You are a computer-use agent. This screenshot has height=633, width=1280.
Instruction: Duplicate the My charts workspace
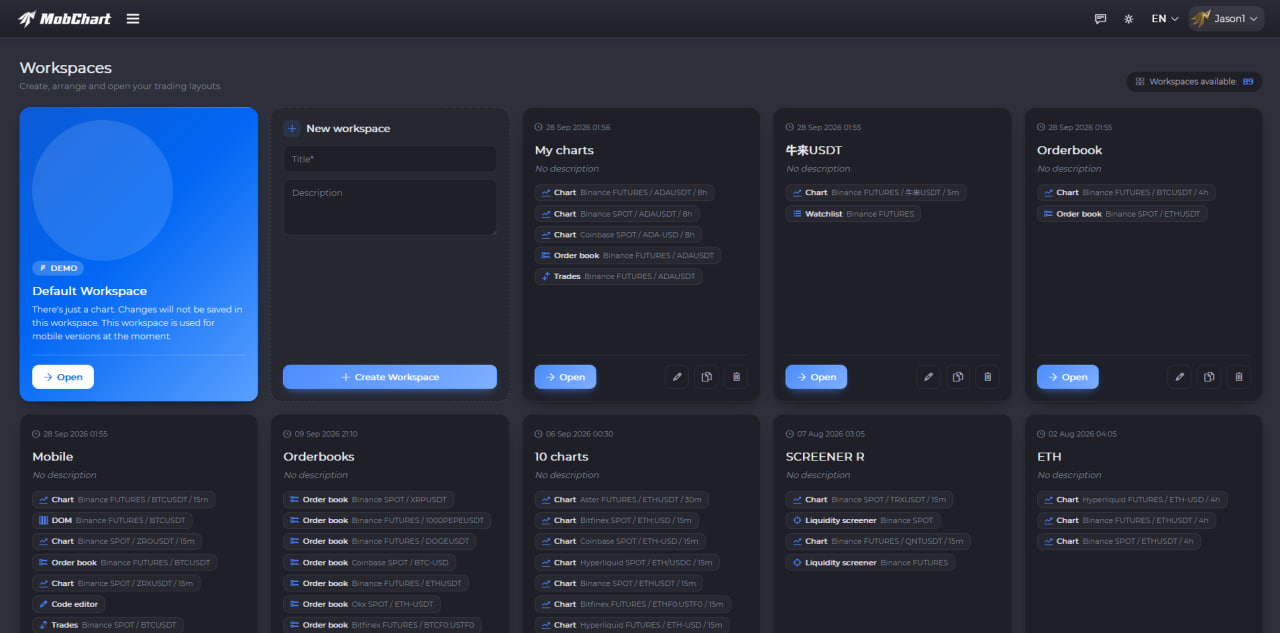706,377
